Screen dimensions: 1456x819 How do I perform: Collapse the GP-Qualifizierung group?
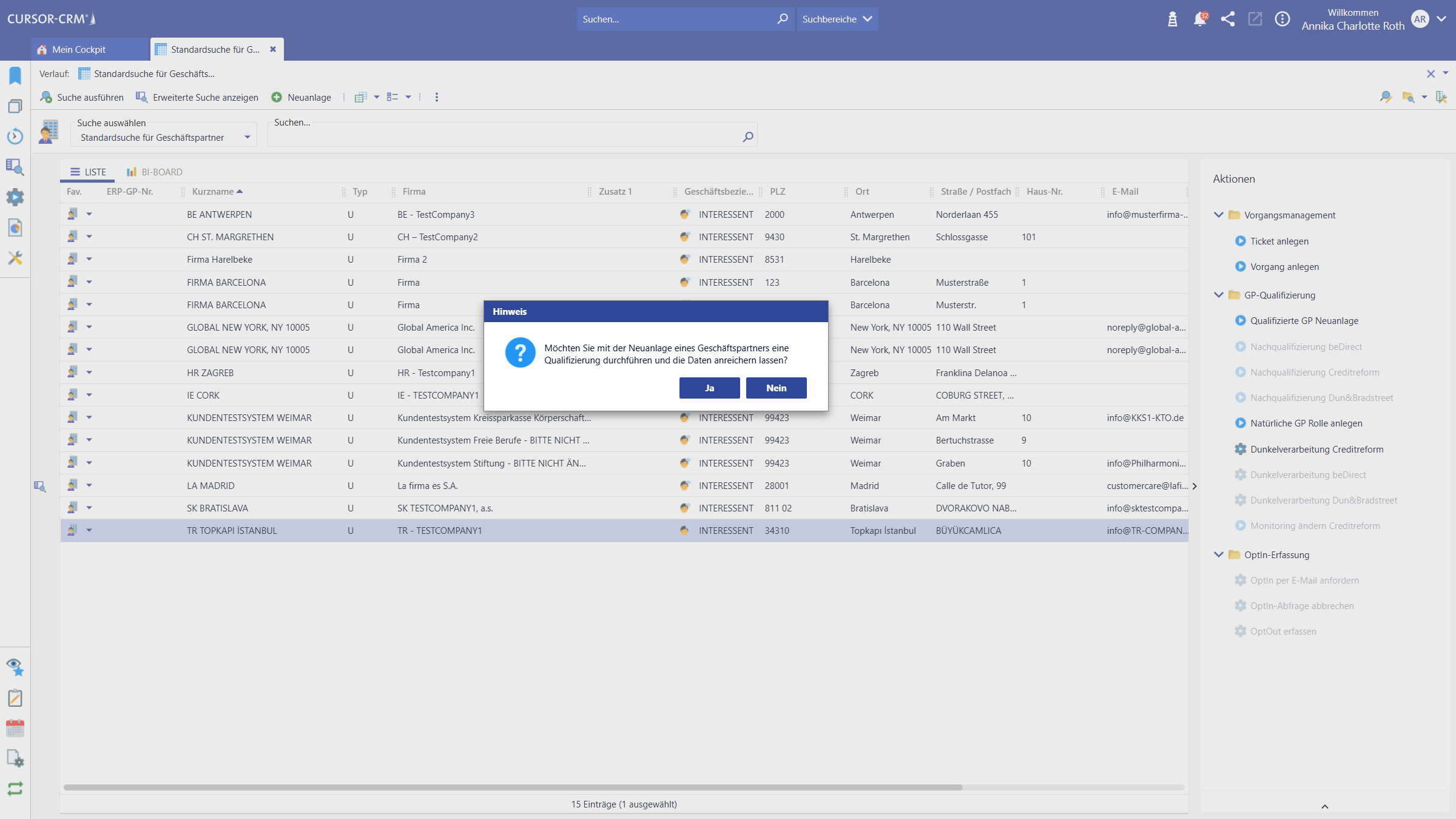(x=1218, y=295)
